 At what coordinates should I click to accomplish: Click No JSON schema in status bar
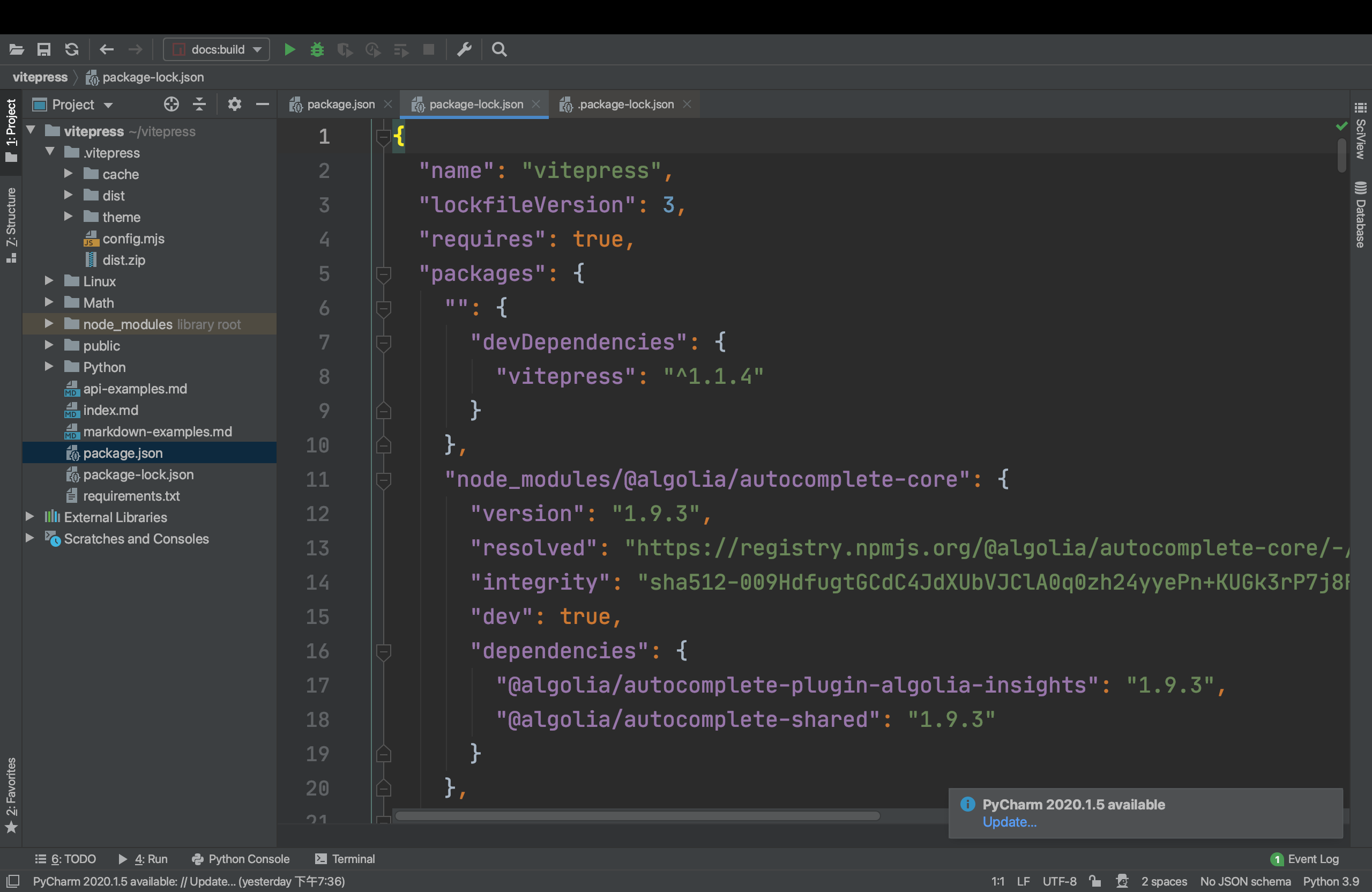pos(1245,881)
